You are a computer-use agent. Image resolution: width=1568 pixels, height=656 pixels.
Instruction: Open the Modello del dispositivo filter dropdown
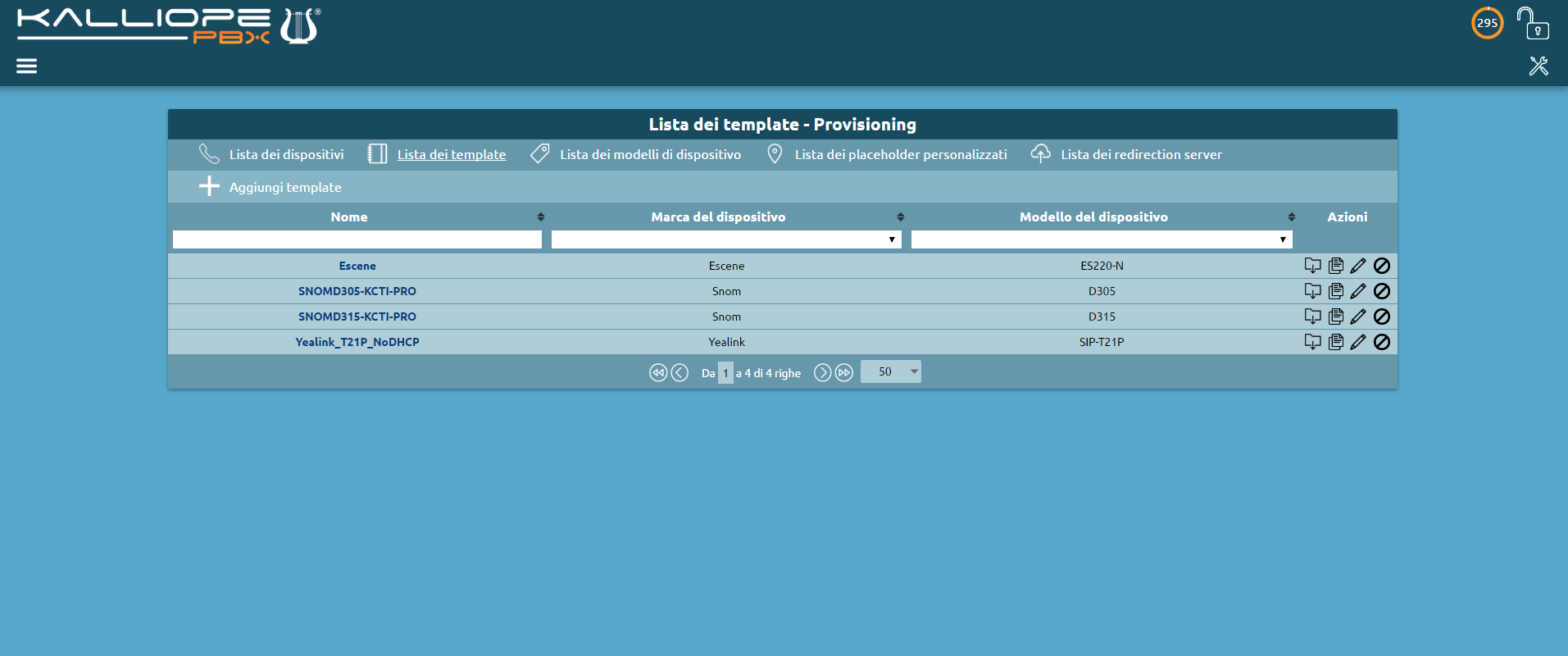point(1102,239)
